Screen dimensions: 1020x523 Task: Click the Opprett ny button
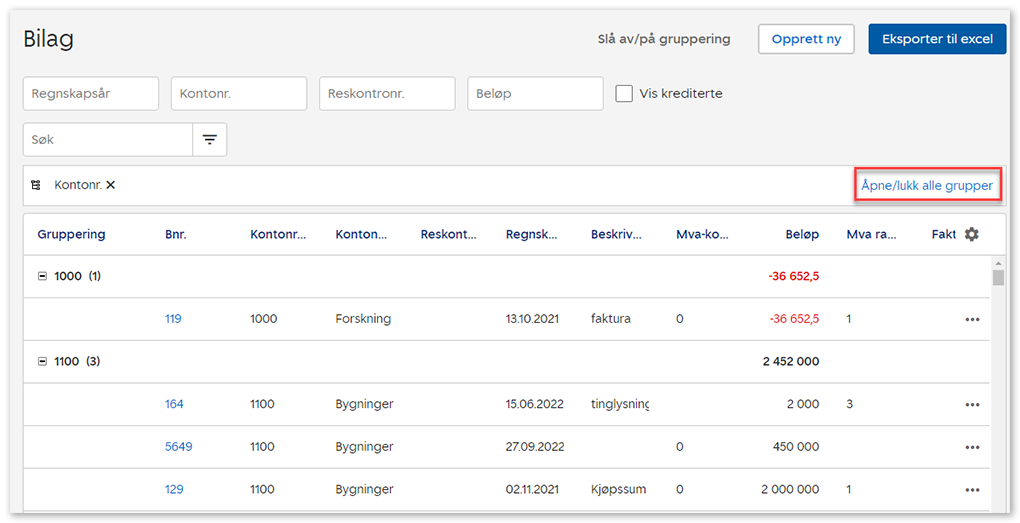(x=806, y=39)
